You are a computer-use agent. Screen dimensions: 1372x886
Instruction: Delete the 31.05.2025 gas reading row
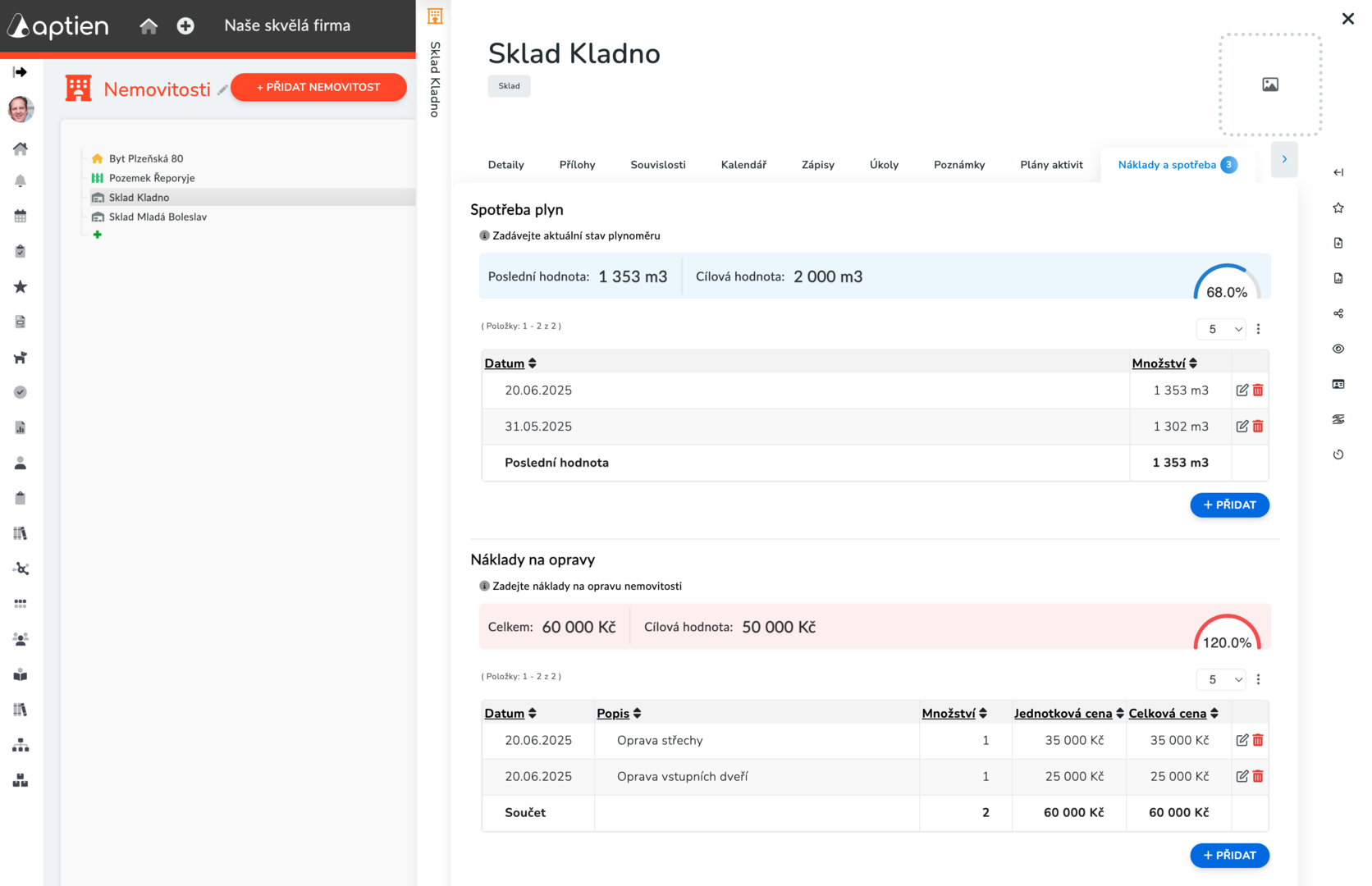pyautogui.click(x=1258, y=427)
